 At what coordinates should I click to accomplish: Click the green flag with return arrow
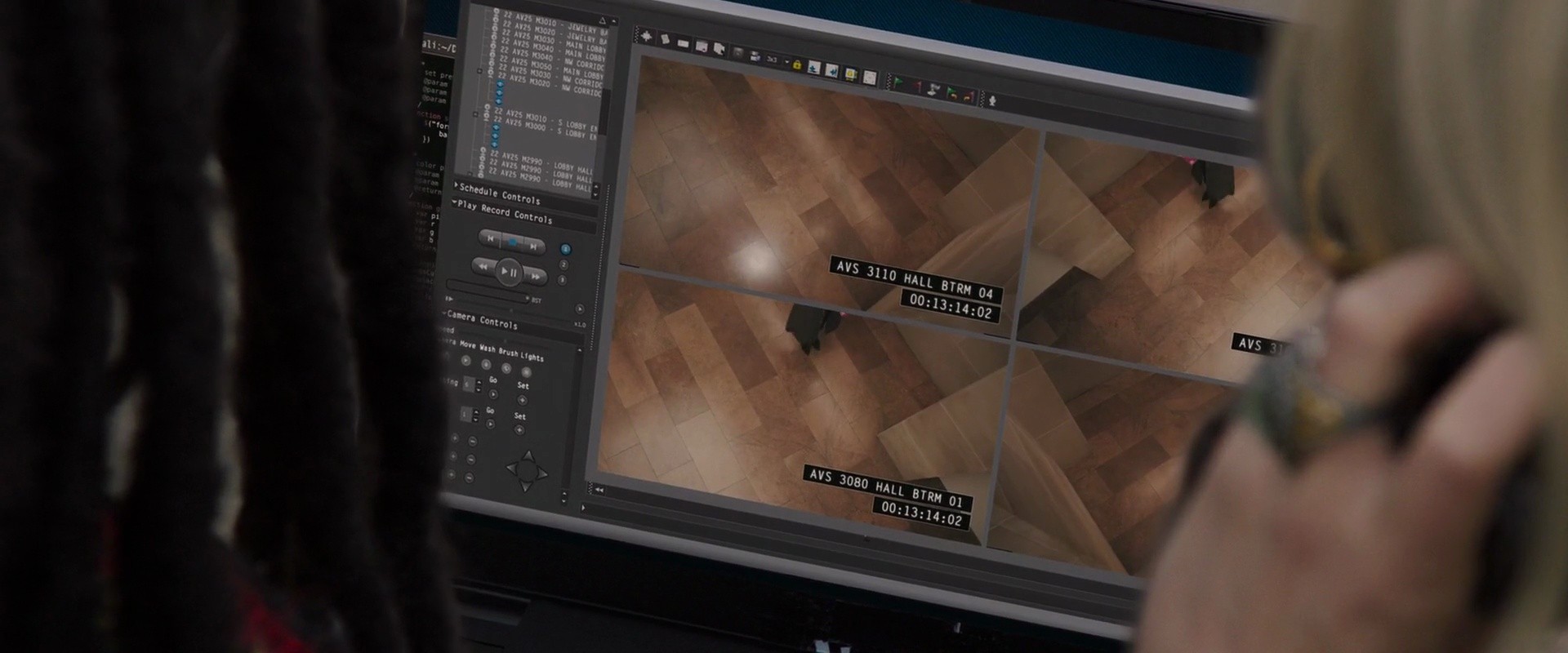[x=952, y=92]
